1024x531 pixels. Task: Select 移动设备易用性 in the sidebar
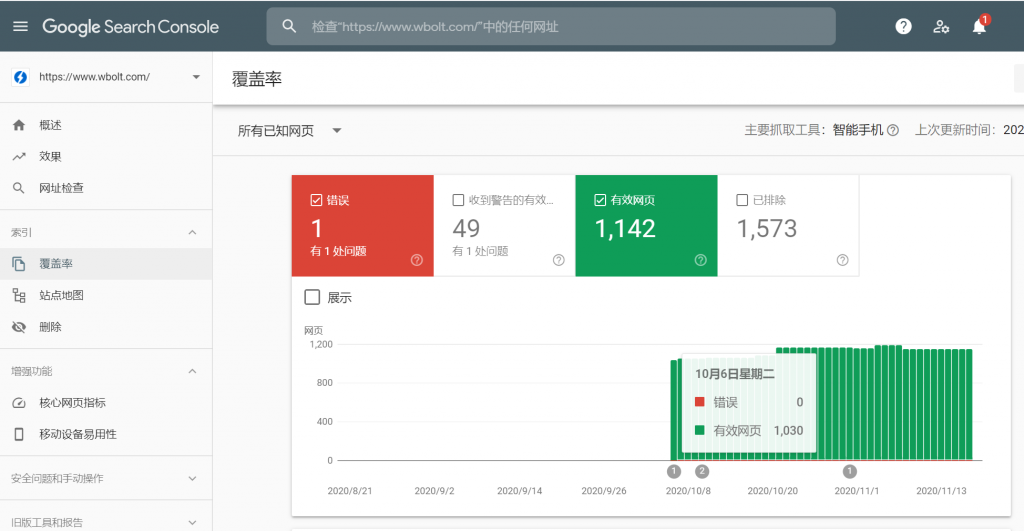(78, 434)
